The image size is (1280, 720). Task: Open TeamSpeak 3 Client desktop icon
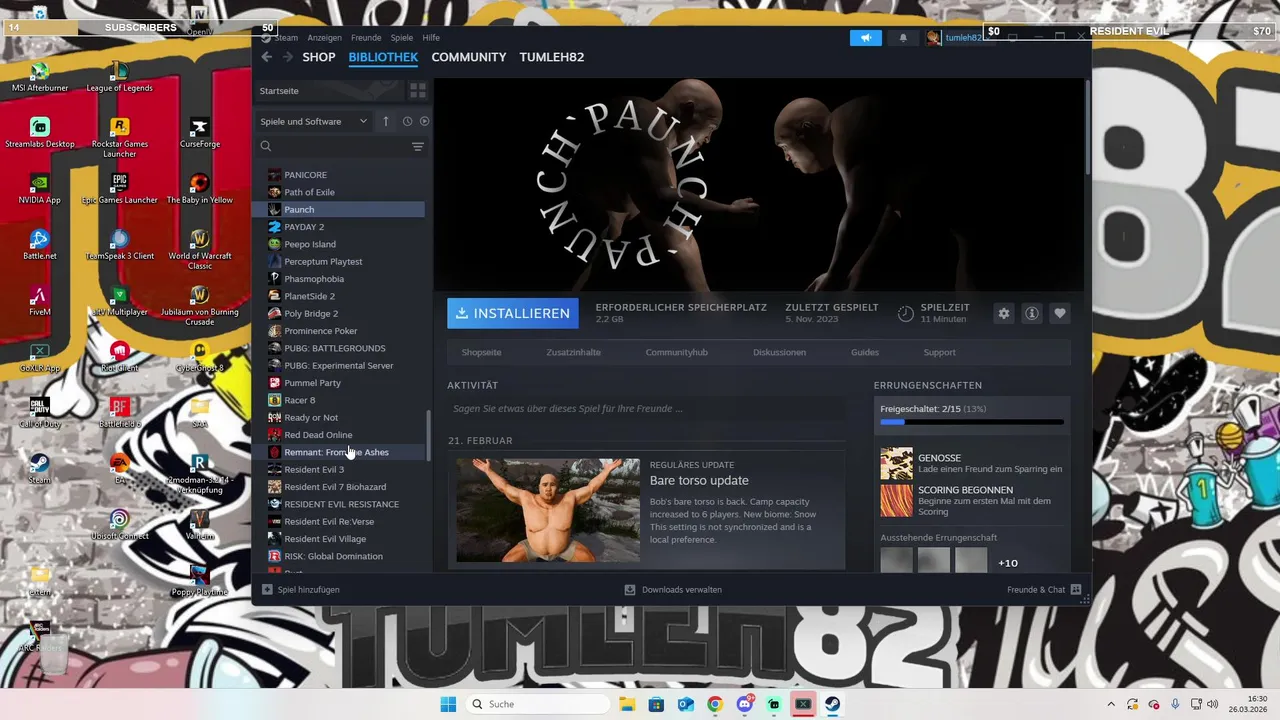tap(119, 245)
